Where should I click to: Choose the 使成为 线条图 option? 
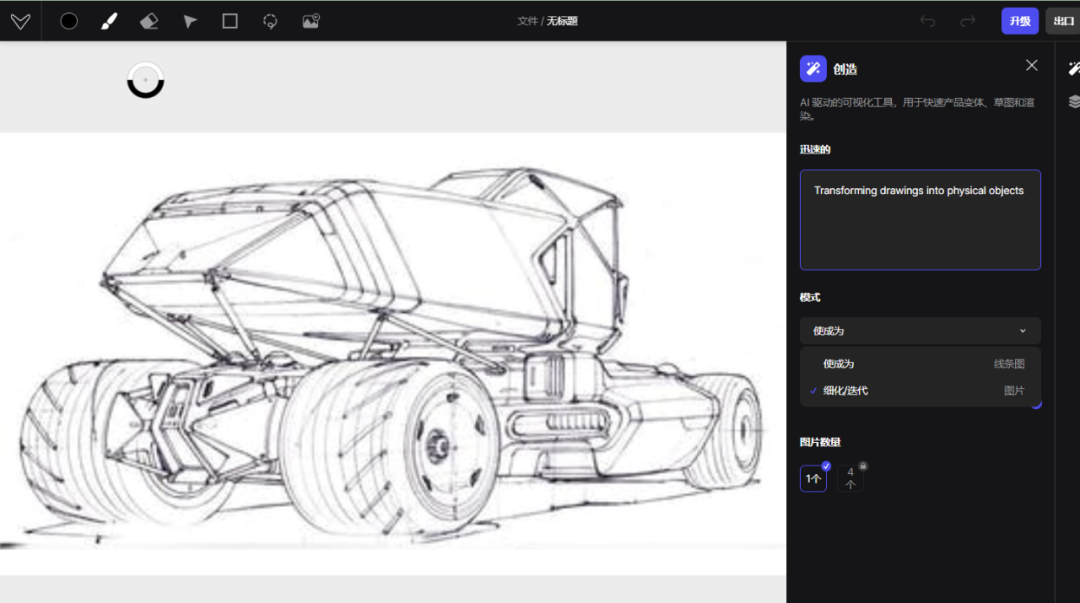[x=920, y=364]
